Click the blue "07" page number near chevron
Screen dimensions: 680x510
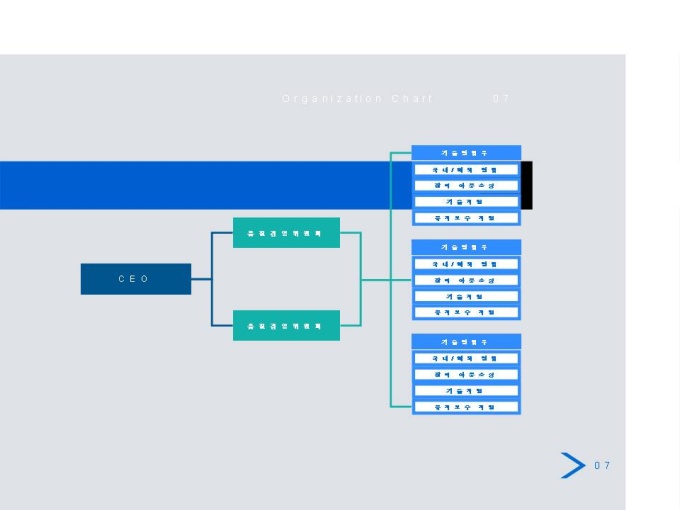602,465
